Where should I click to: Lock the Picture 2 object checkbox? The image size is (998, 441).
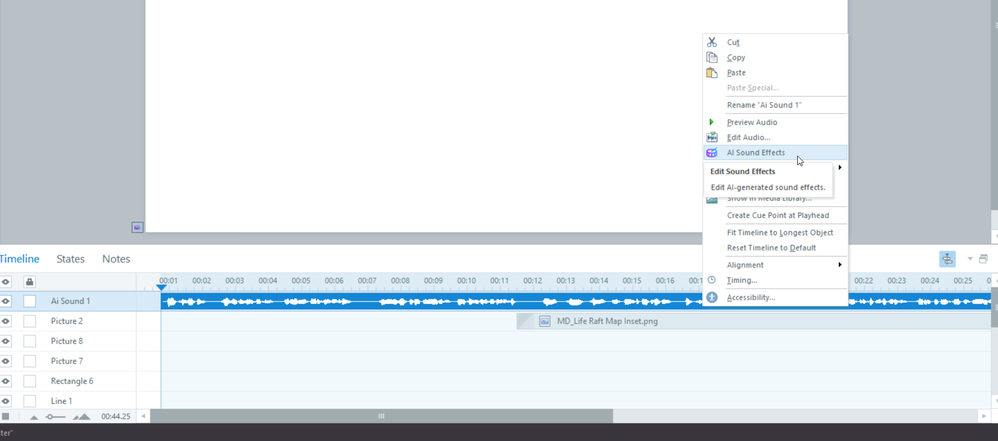(29, 321)
